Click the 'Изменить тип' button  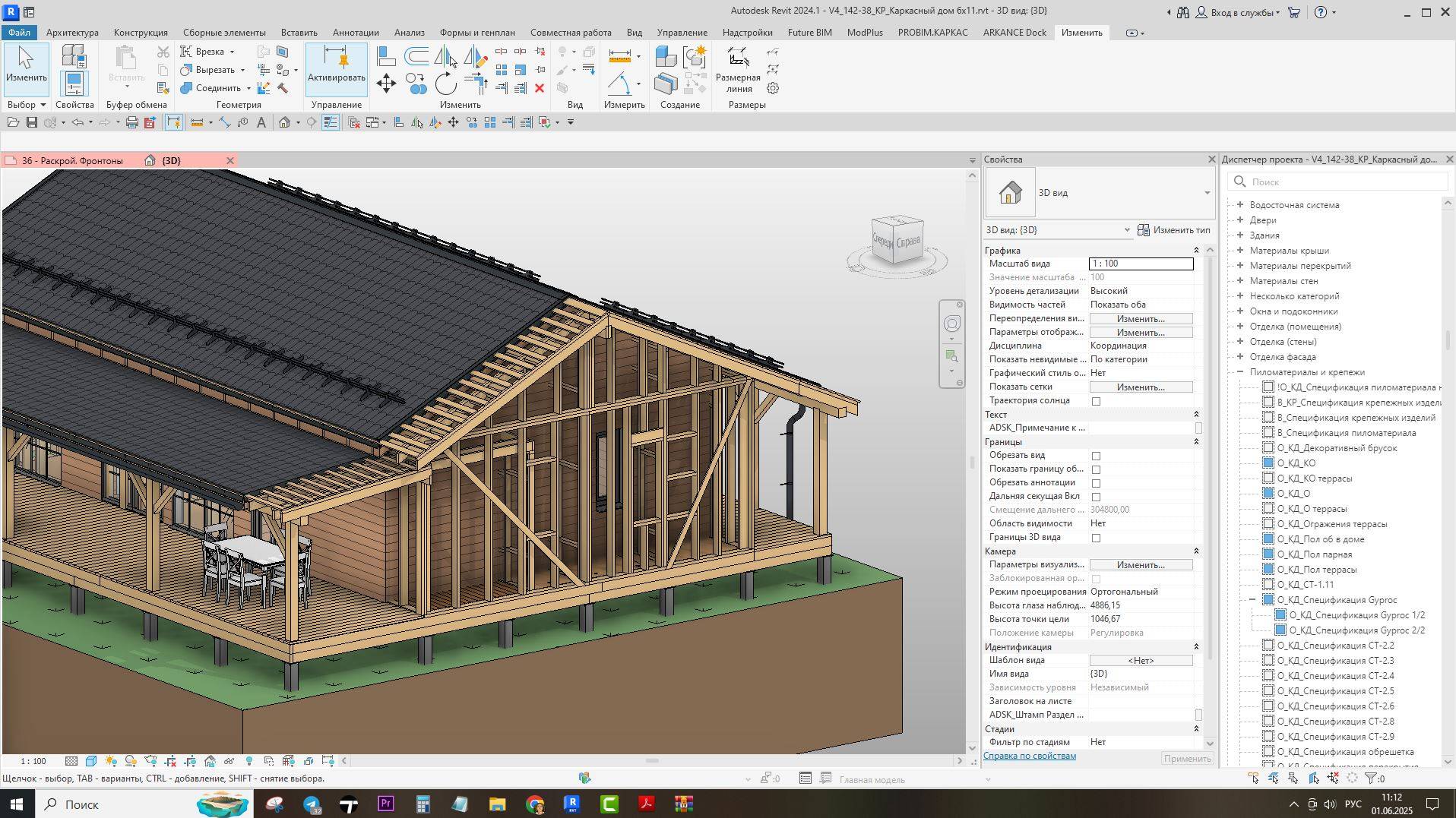1174,230
